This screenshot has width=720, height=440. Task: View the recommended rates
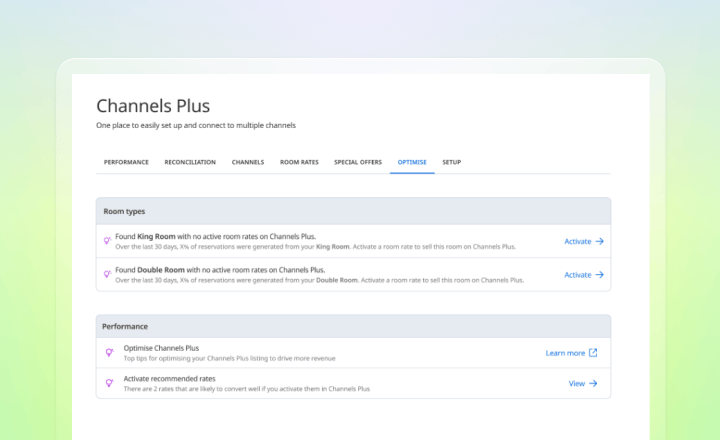[x=583, y=384]
